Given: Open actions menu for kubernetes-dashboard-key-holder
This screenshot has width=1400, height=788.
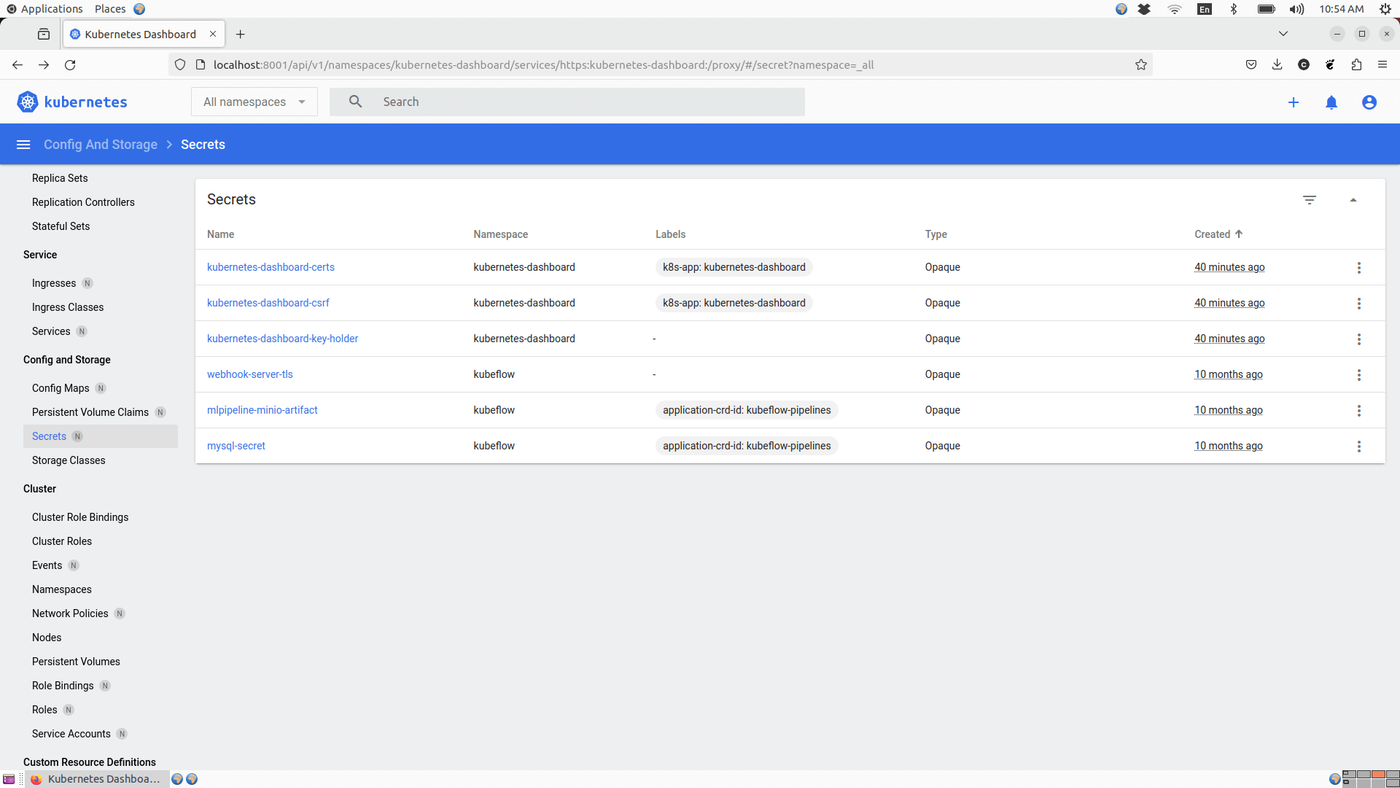Looking at the screenshot, I should tap(1358, 340).
